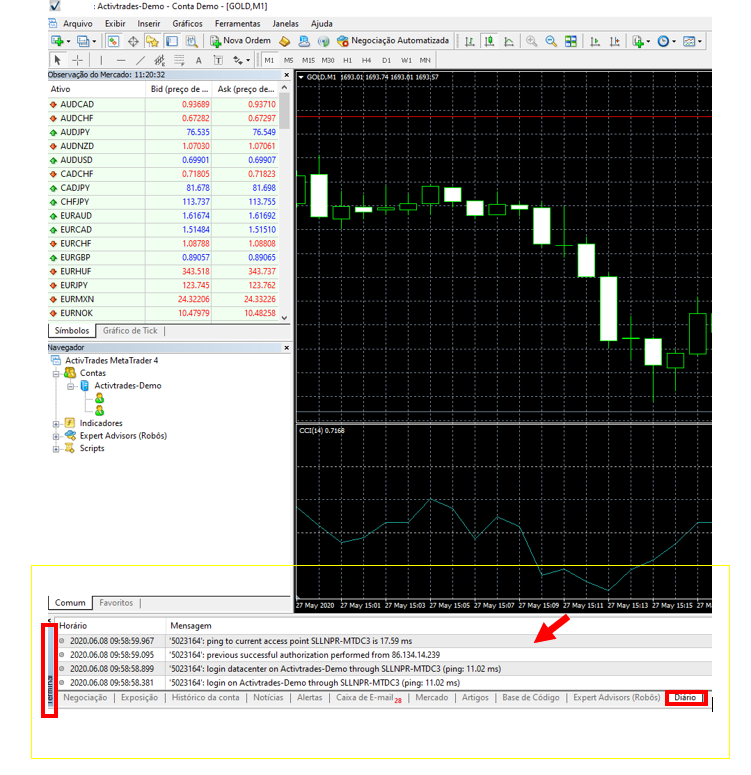Viewport: 751px width, 775px height.
Task: Toggle the Data Window crosshair-circle icon
Action: pos(133,41)
